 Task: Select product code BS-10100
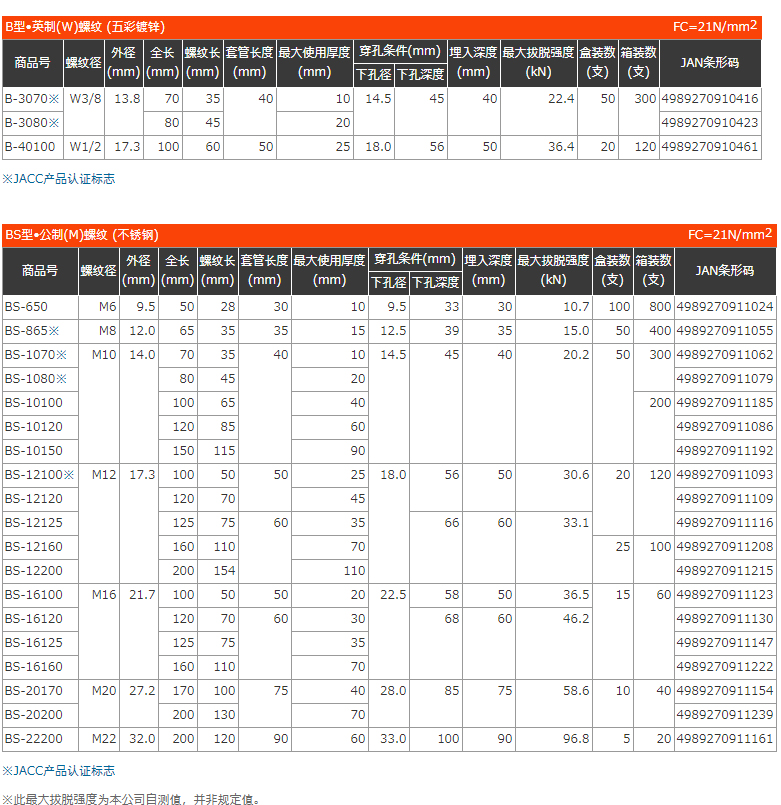[x=34, y=402]
